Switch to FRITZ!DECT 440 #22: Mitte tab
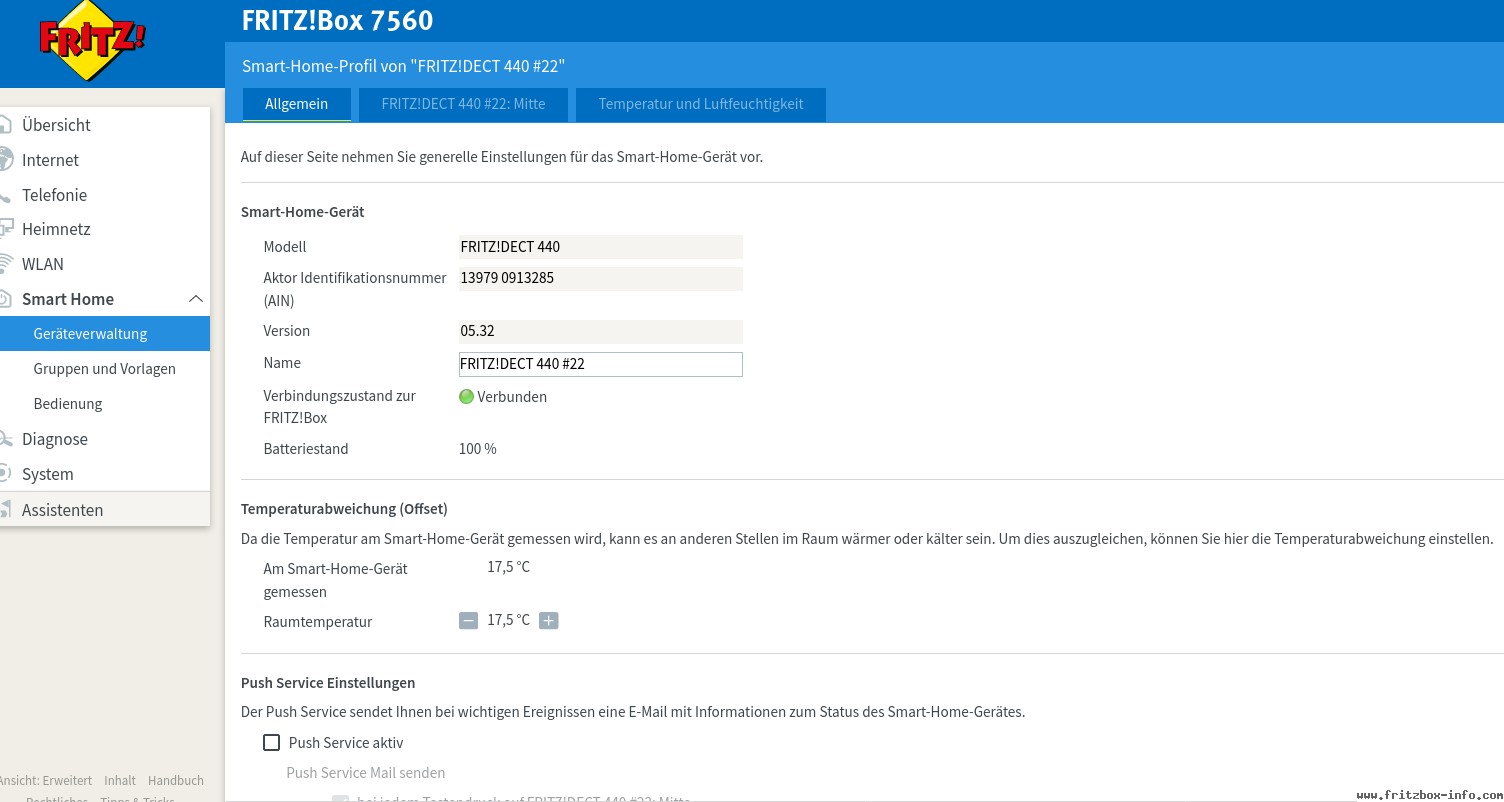The width and height of the screenshot is (1504, 802). tap(463, 104)
